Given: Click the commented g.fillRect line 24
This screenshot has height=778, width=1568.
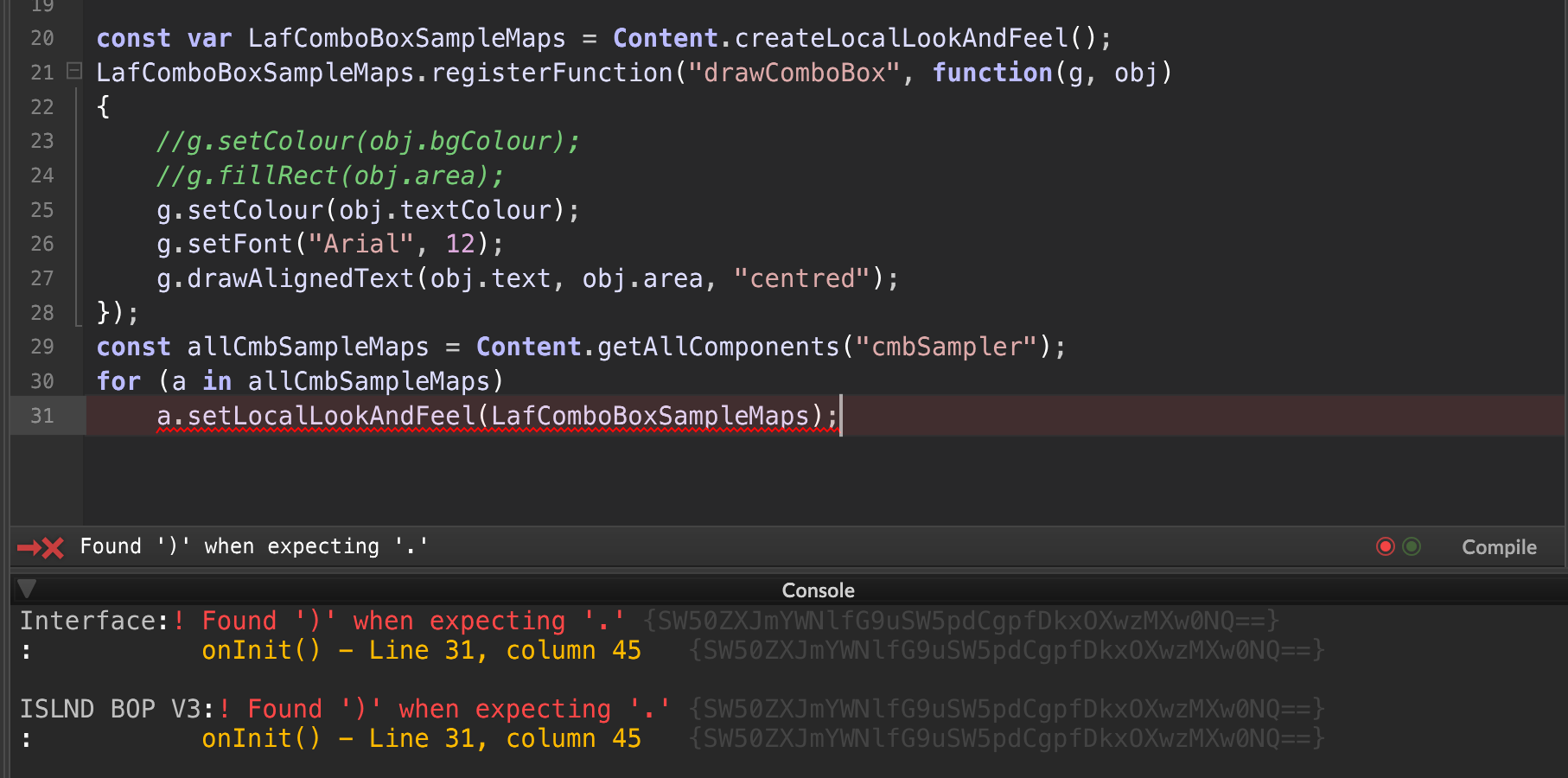Looking at the screenshot, I should coord(329,175).
